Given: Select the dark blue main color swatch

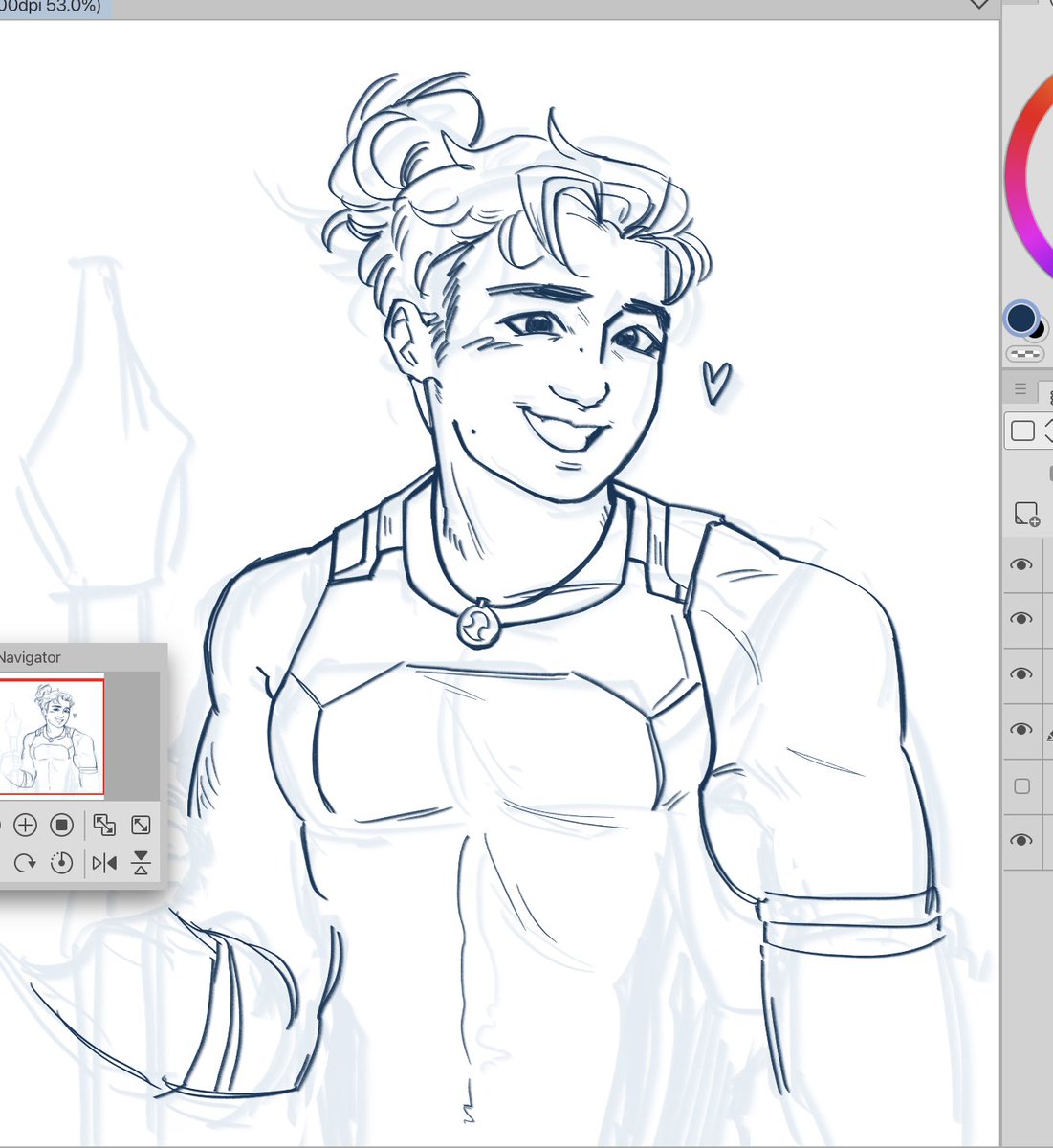Looking at the screenshot, I should [x=1021, y=319].
